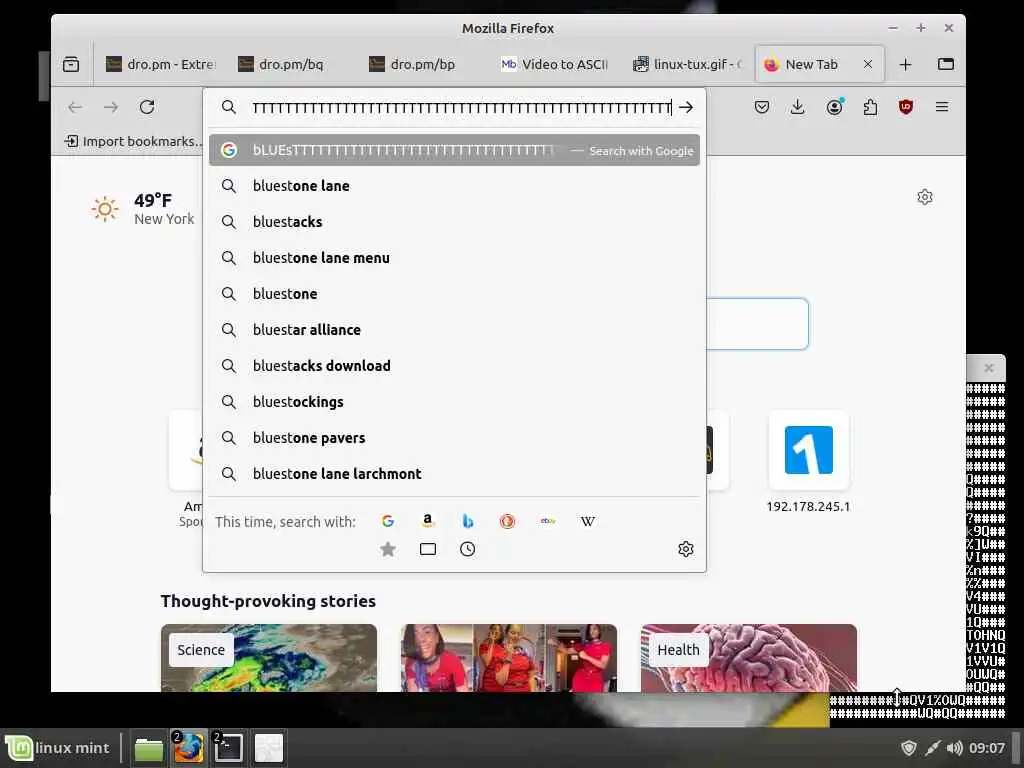This screenshot has height=768, width=1024.
Task: Click the terminal taskbar button
Action: pyautogui.click(x=229, y=748)
